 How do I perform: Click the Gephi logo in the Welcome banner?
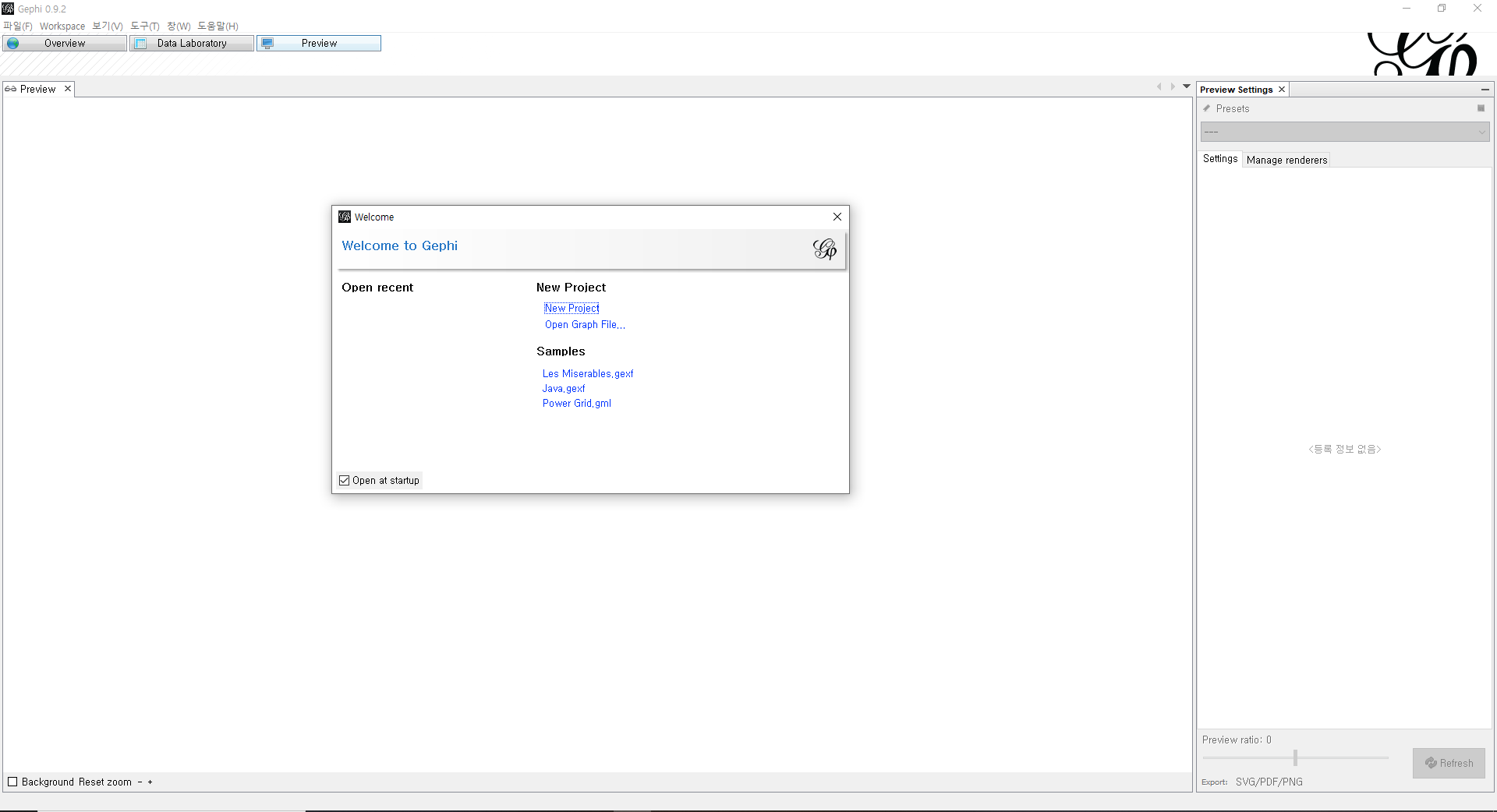pyautogui.click(x=825, y=249)
